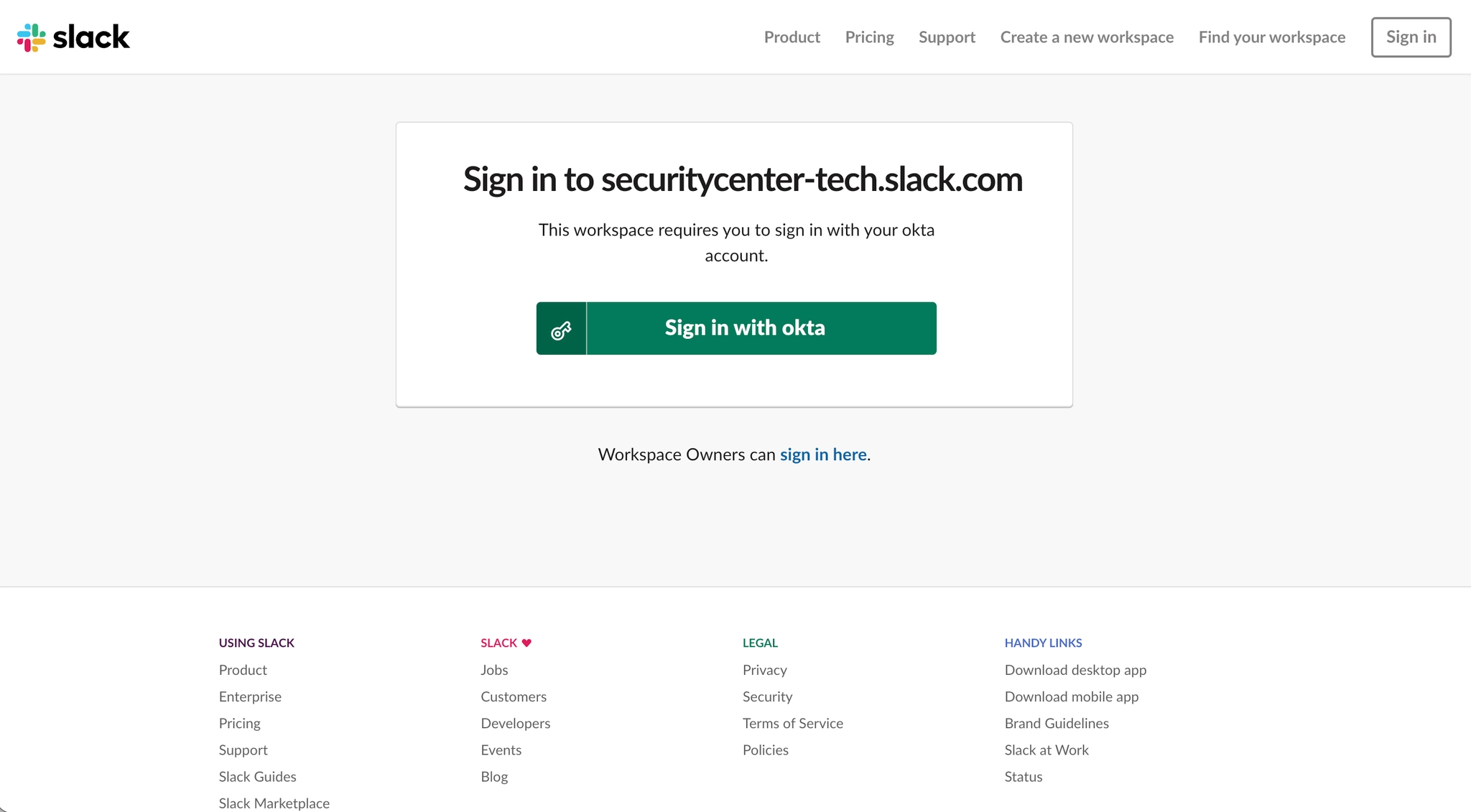Open Brand Guidelines link
The image size is (1471, 812).
click(x=1057, y=723)
